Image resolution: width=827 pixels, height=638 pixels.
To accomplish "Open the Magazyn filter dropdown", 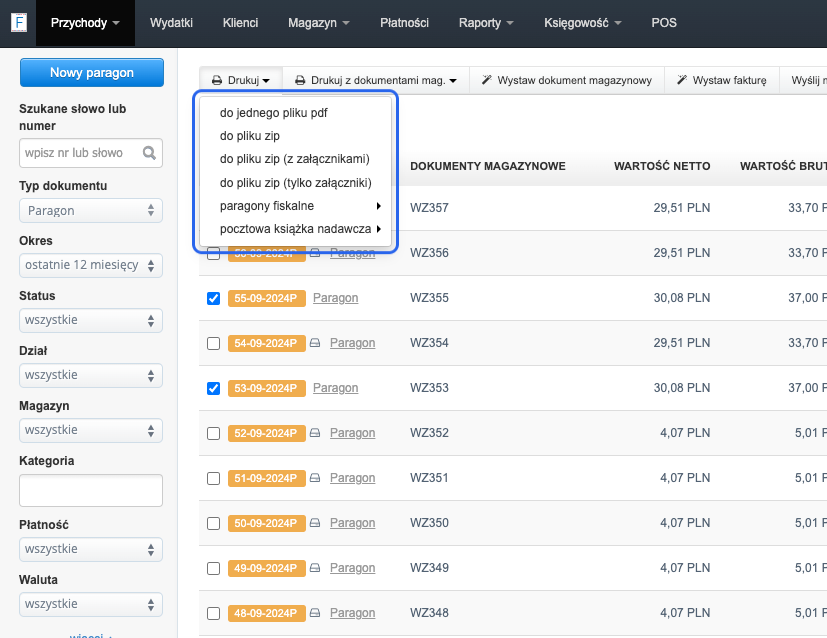I will tap(91, 430).
